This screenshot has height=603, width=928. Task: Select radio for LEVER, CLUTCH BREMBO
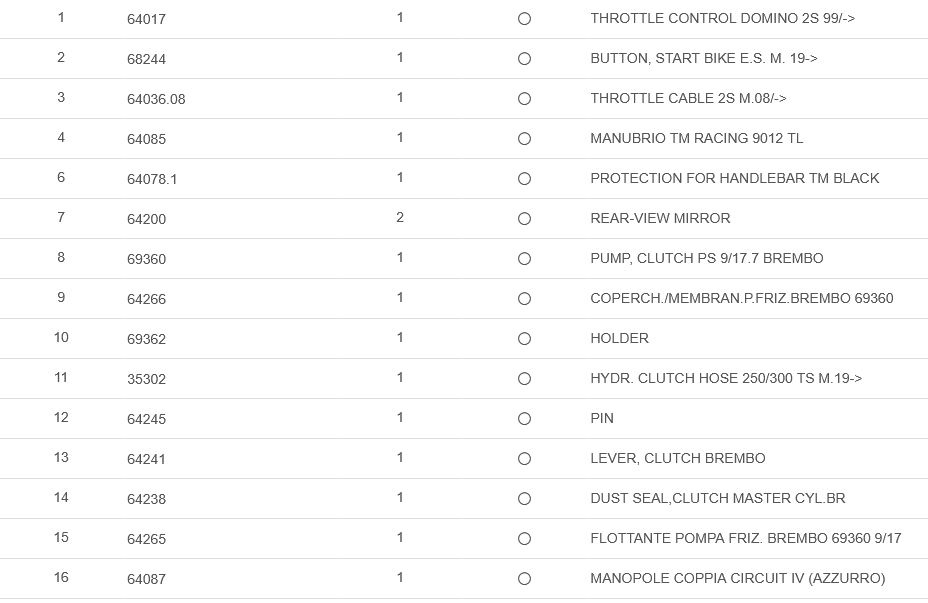(x=524, y=459)
